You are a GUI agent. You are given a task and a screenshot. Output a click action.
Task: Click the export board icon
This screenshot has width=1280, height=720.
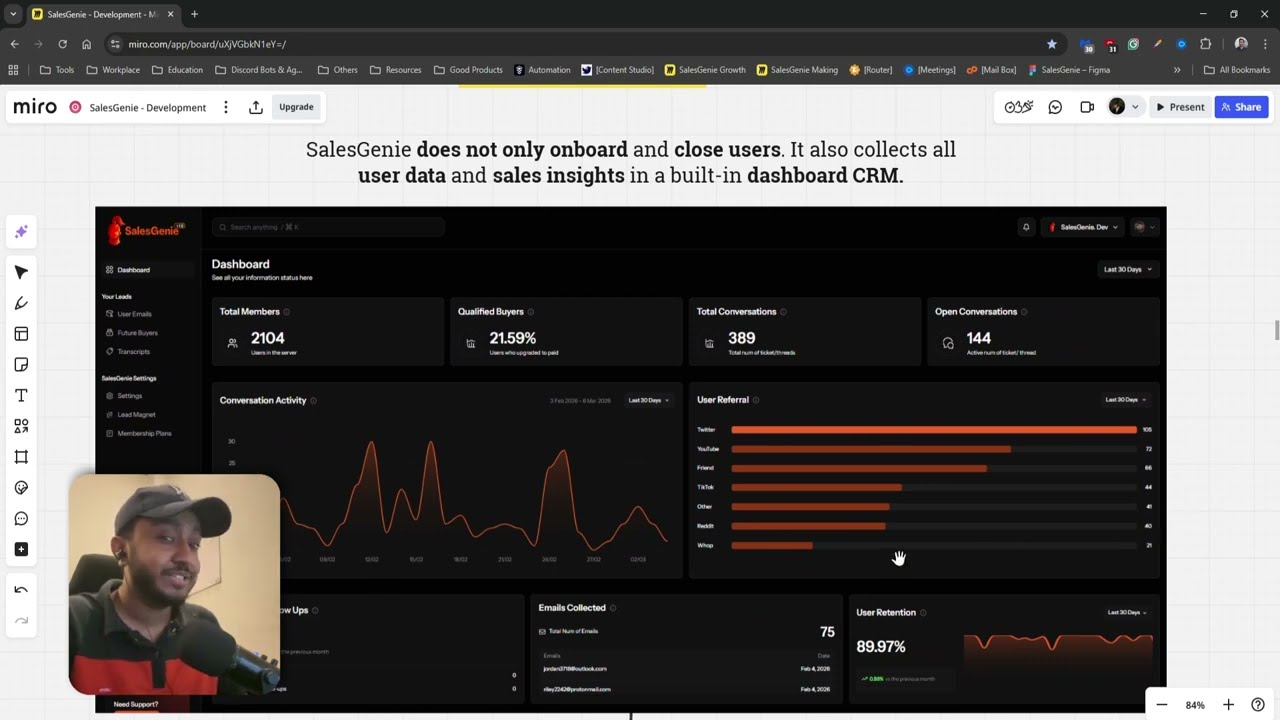256,107
